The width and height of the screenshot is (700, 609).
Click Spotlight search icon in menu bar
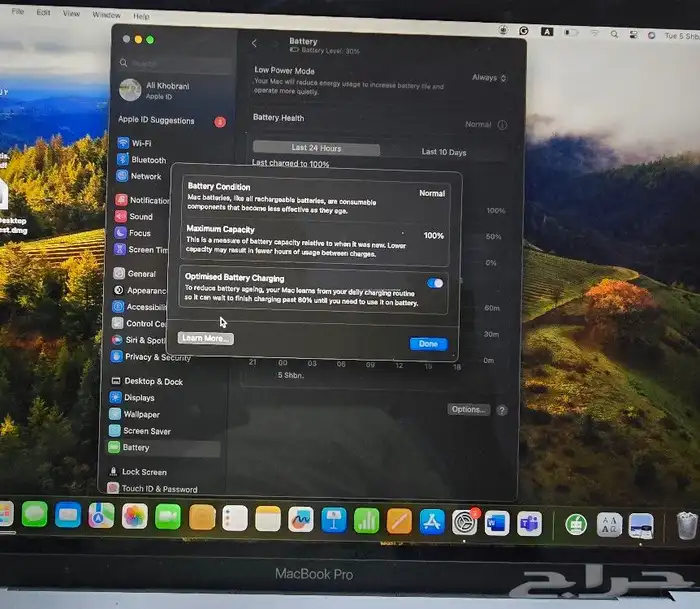pyautogui.click(x=614, y=34)
